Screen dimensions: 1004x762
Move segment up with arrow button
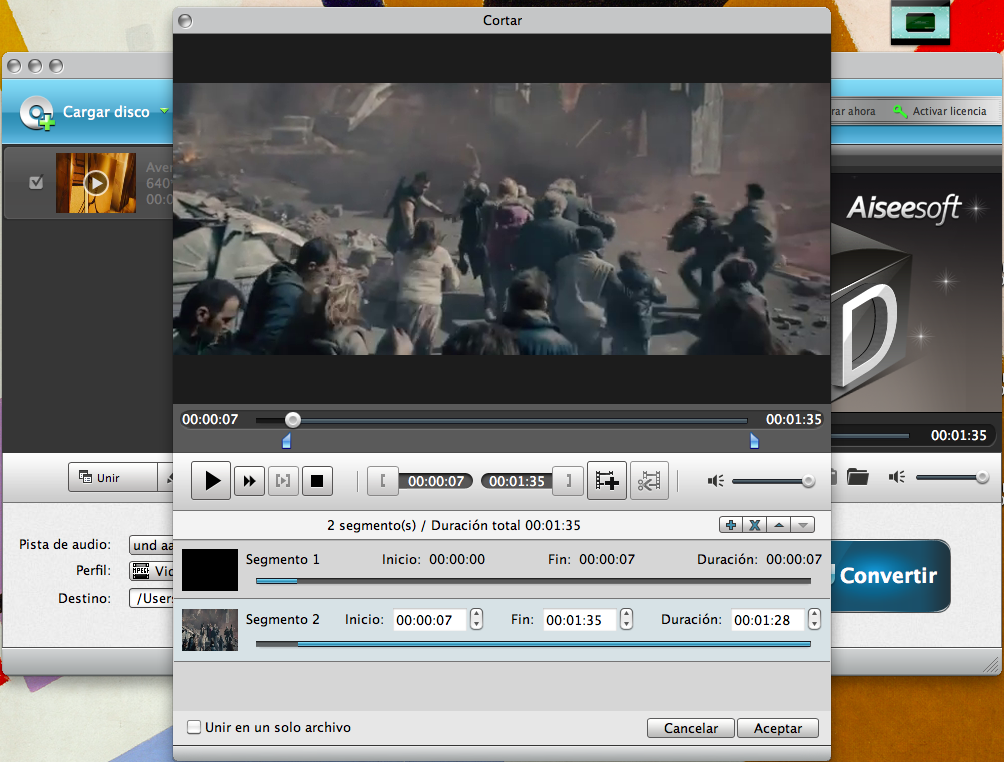point(779,525)
